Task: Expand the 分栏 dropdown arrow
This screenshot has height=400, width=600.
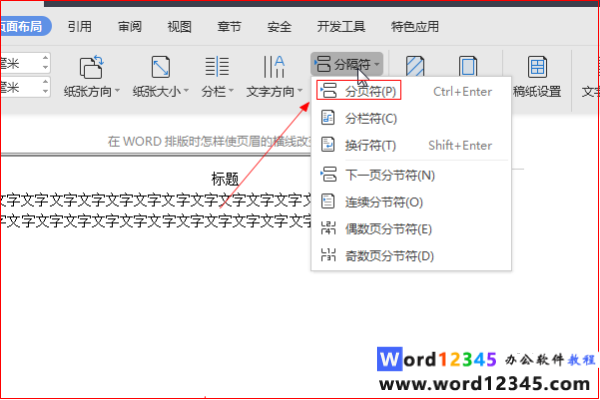Action: (x=231, y=91)
